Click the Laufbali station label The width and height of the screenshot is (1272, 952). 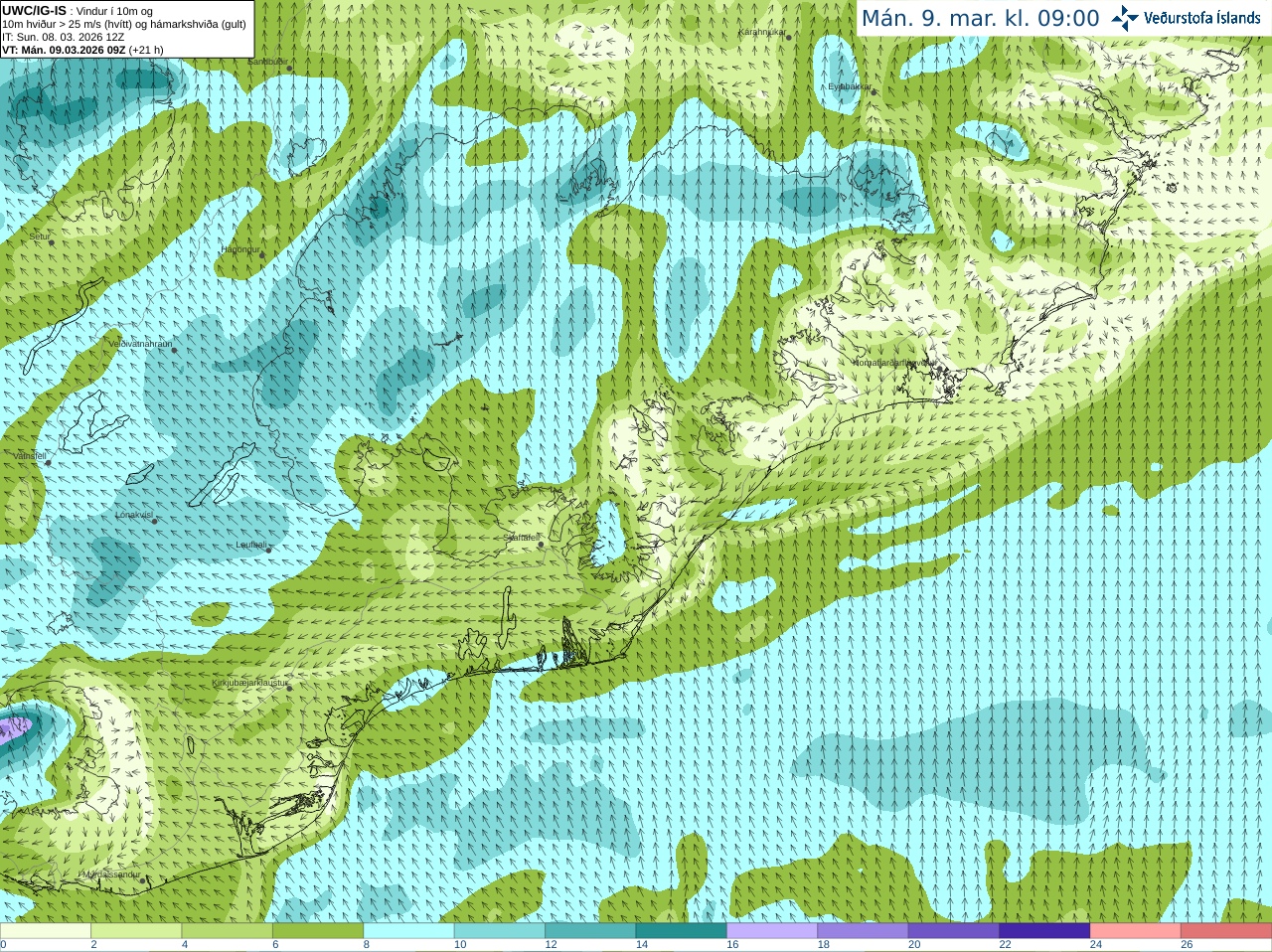pos(251,545)
